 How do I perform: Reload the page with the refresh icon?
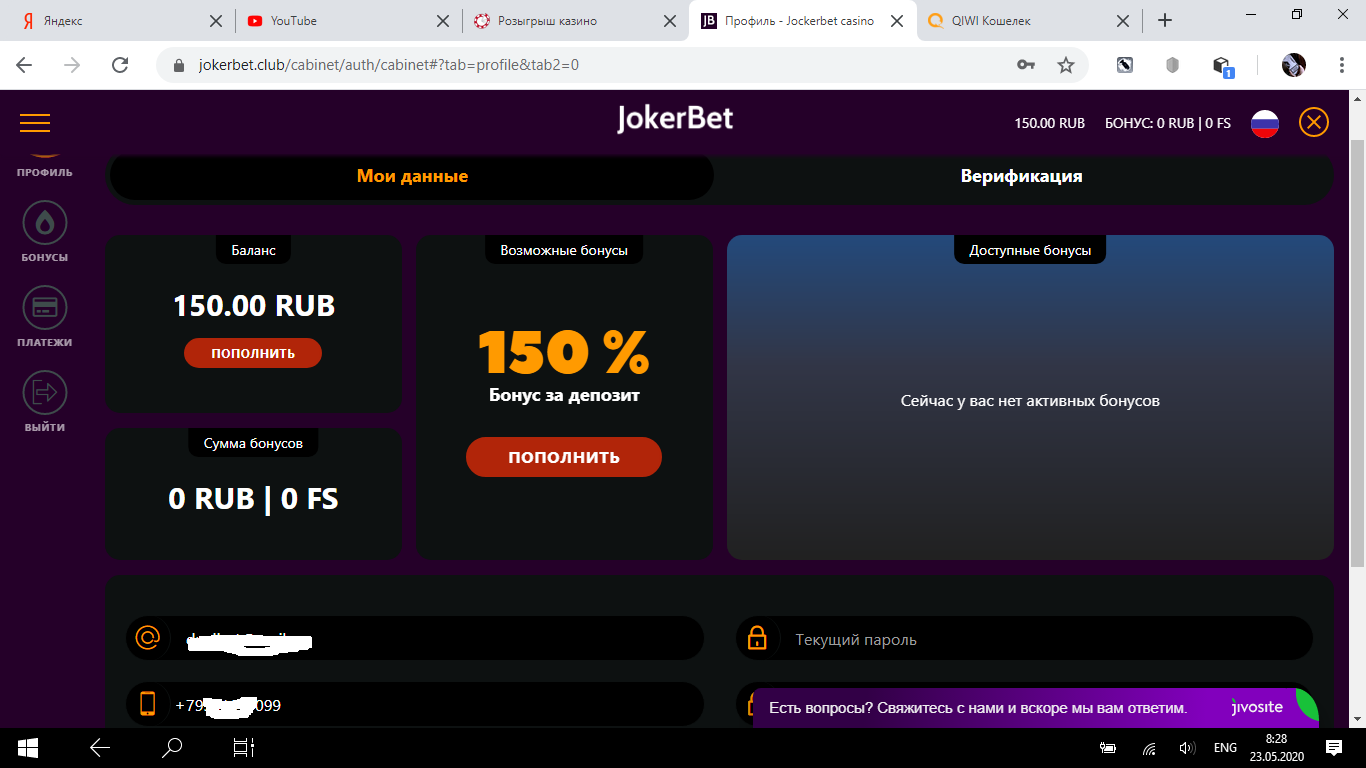(x=120, y=65)
